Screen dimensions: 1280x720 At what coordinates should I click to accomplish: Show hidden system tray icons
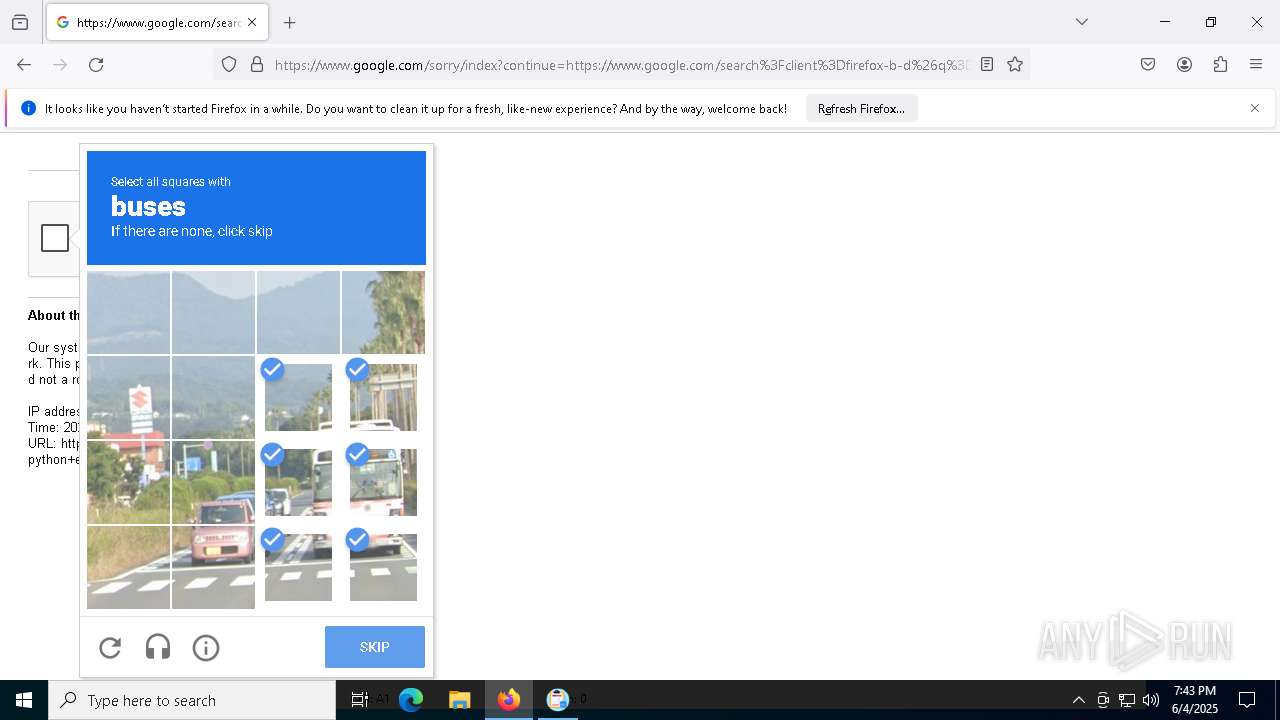point(1078,700)
